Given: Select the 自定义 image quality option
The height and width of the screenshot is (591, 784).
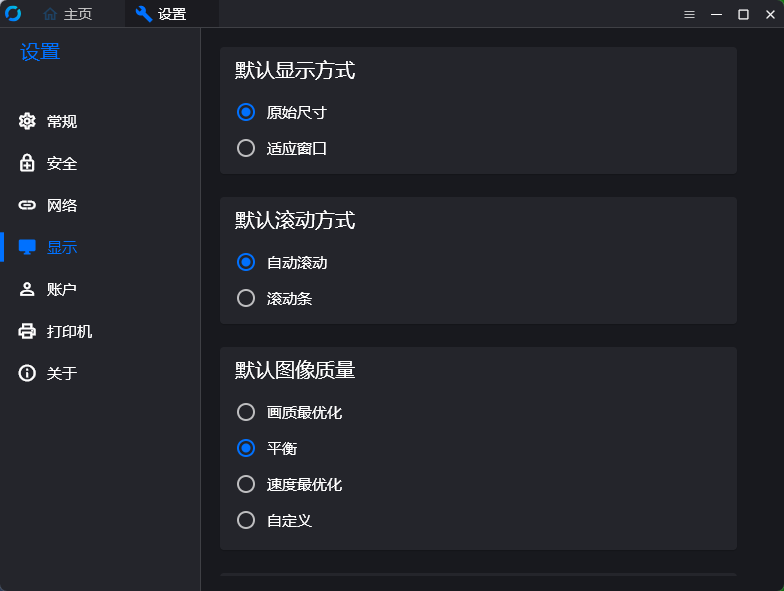Looking at the screenshot, I should pos(246,521).
